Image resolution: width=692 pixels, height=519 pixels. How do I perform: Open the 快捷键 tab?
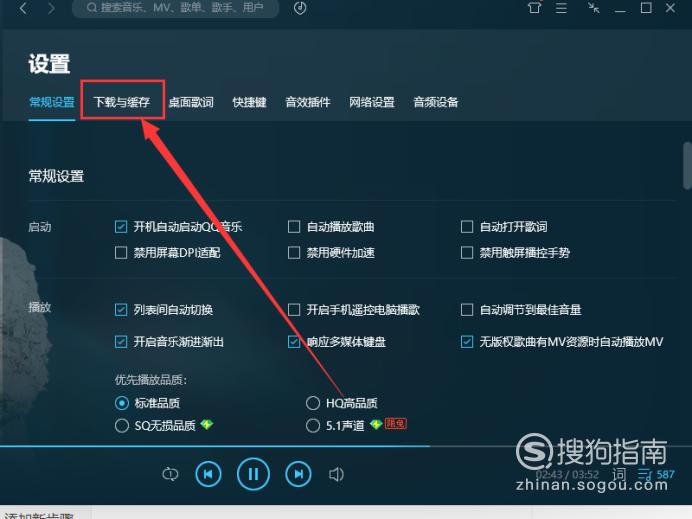click(249, 102)
